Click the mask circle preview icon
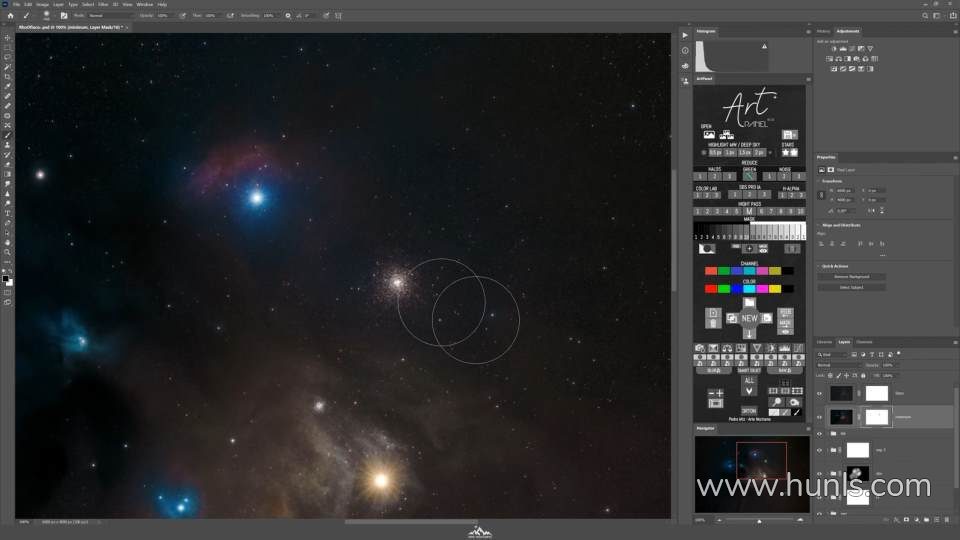 [x=707, y=249]
